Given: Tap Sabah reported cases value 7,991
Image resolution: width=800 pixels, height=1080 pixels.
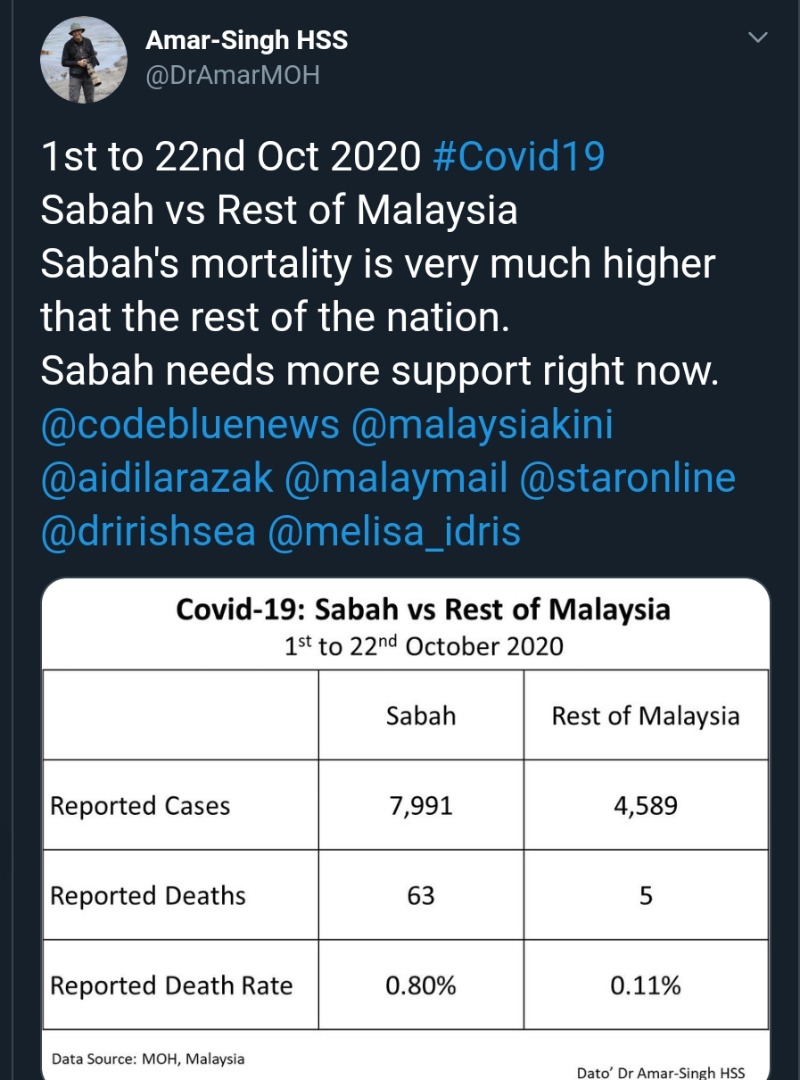Looking at the screenshot, I should [421, 805].
